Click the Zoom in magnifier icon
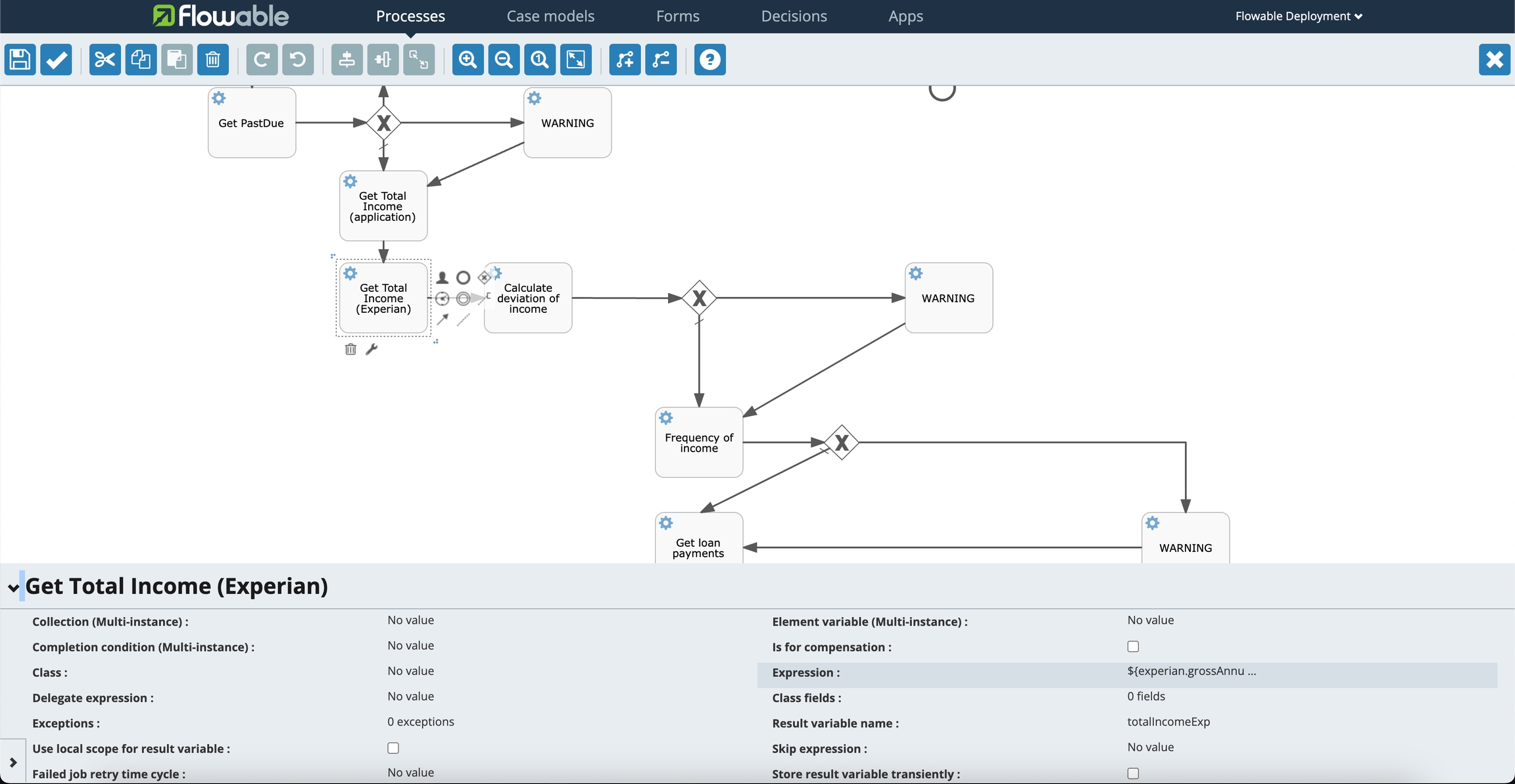Viewport: 1515px width, 784px height. coord(468,60)
